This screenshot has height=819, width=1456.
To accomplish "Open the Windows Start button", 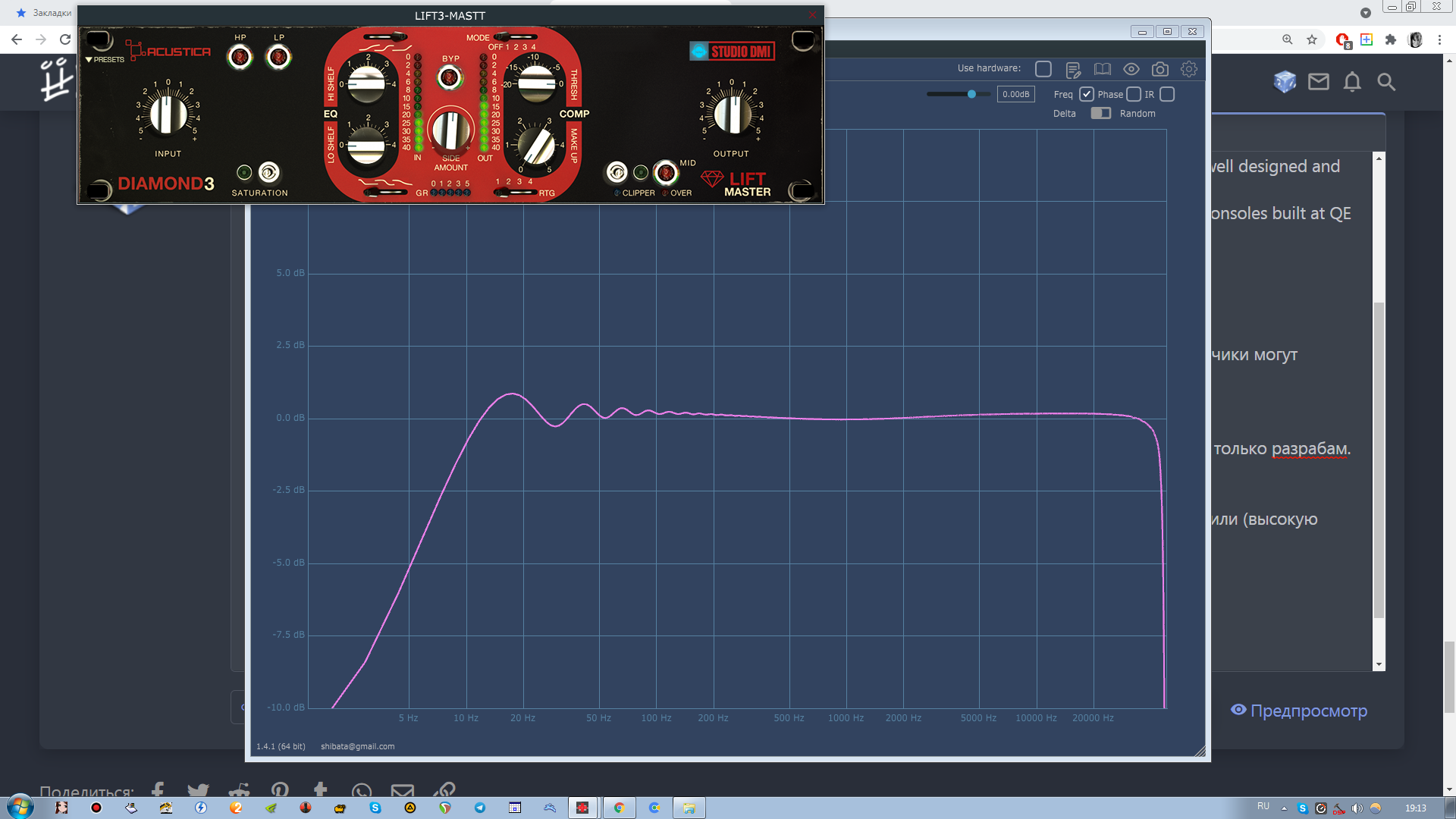I will coord(20,806).
